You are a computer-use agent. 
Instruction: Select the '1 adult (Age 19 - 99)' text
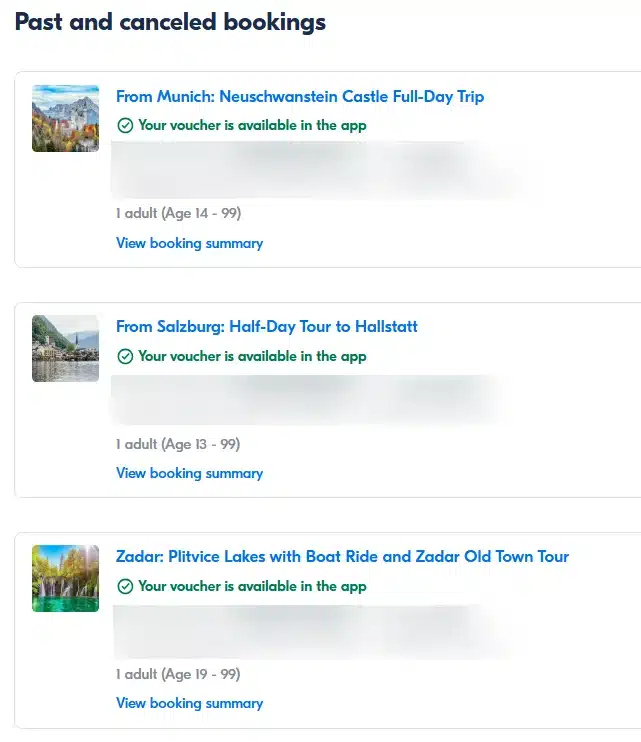coord(178,674)
